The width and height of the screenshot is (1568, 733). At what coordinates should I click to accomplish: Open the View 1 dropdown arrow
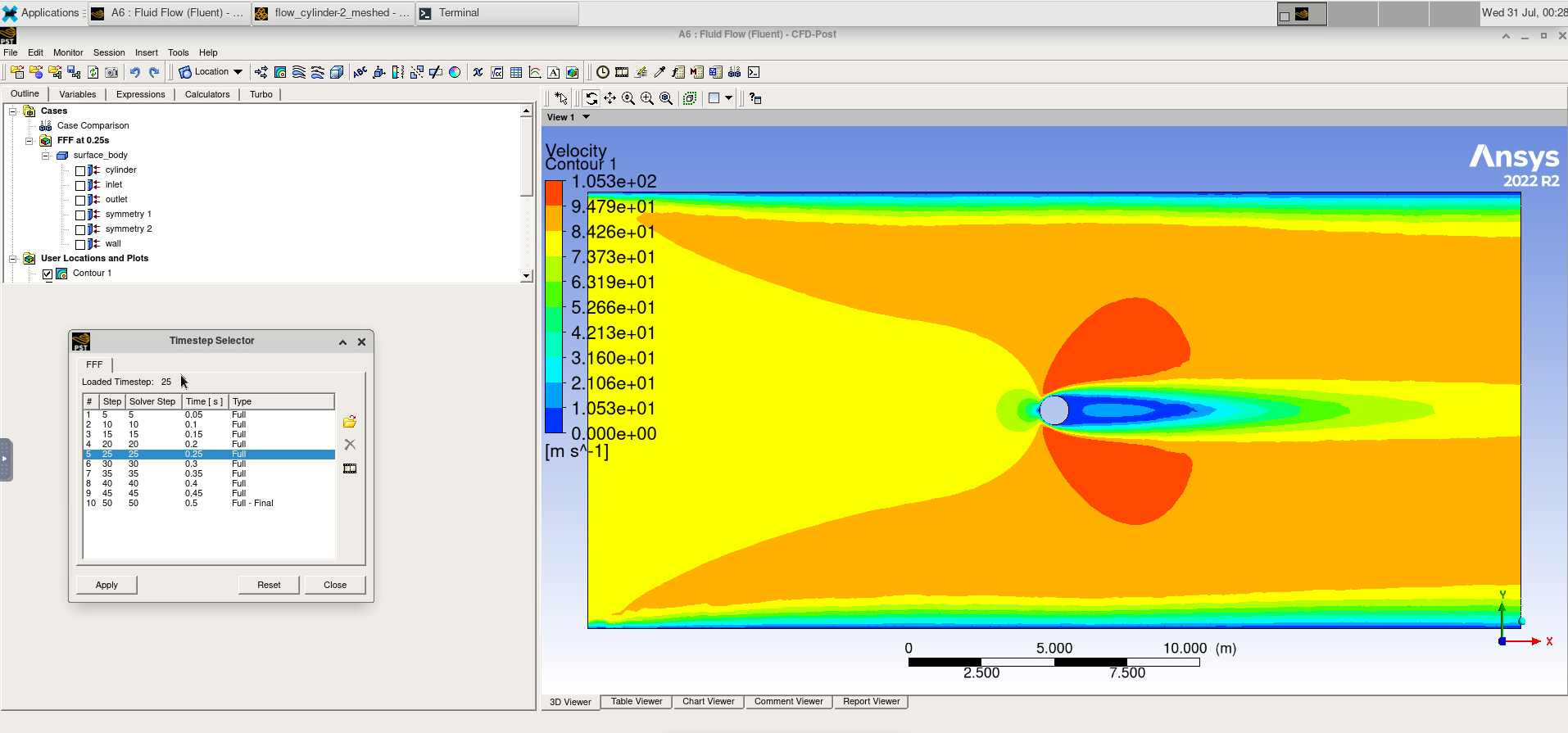click(x=586, y=117)
